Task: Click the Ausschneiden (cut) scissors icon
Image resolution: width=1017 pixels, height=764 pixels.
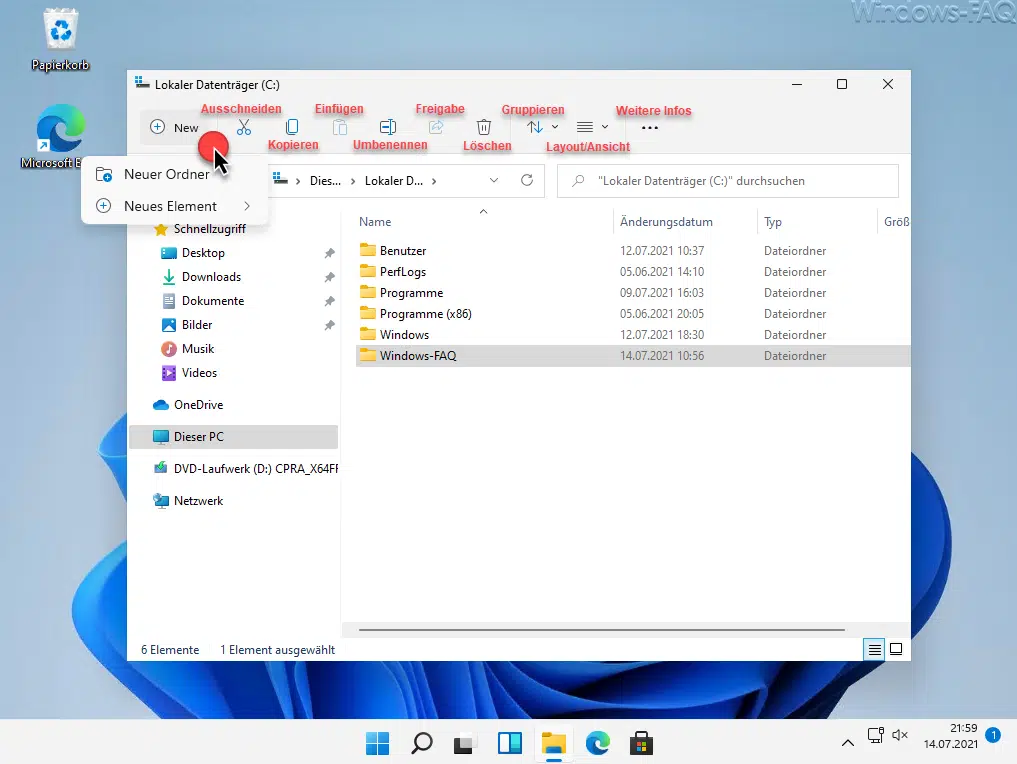Action: [x=243, y=127]
